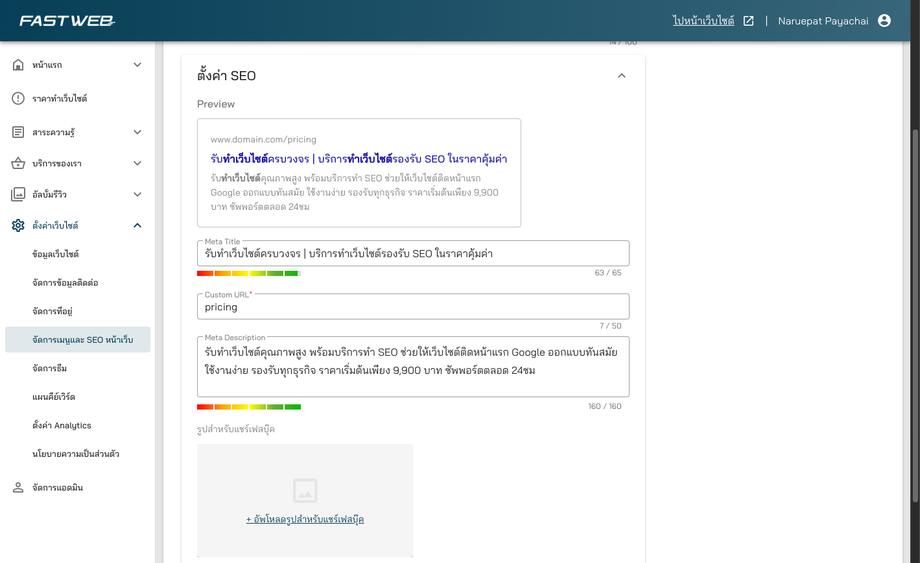Click the gear icon beside ตั้งค่าเว็บไซต์
The width and height of the screenshot is (920, 563).
(x=18, y=226)
